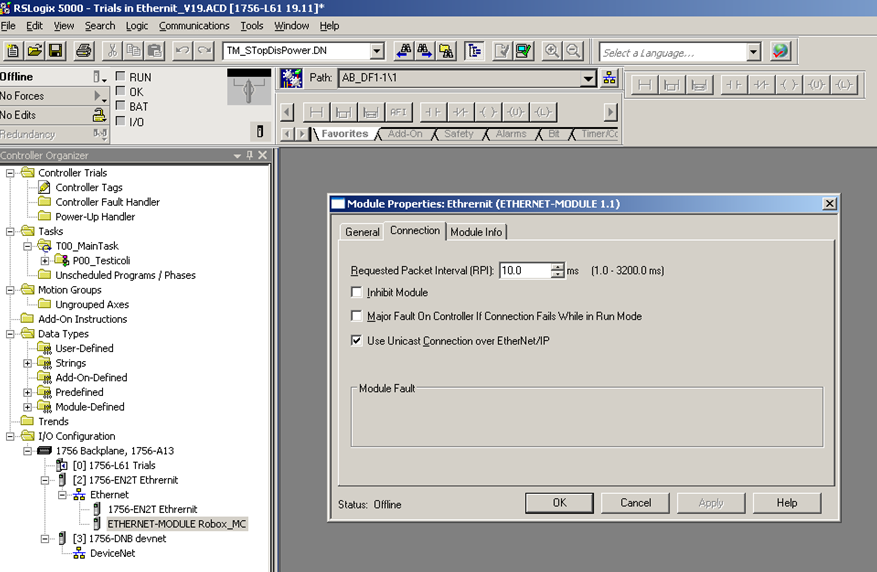Check Major Fault On Controller option

(356, 316)
